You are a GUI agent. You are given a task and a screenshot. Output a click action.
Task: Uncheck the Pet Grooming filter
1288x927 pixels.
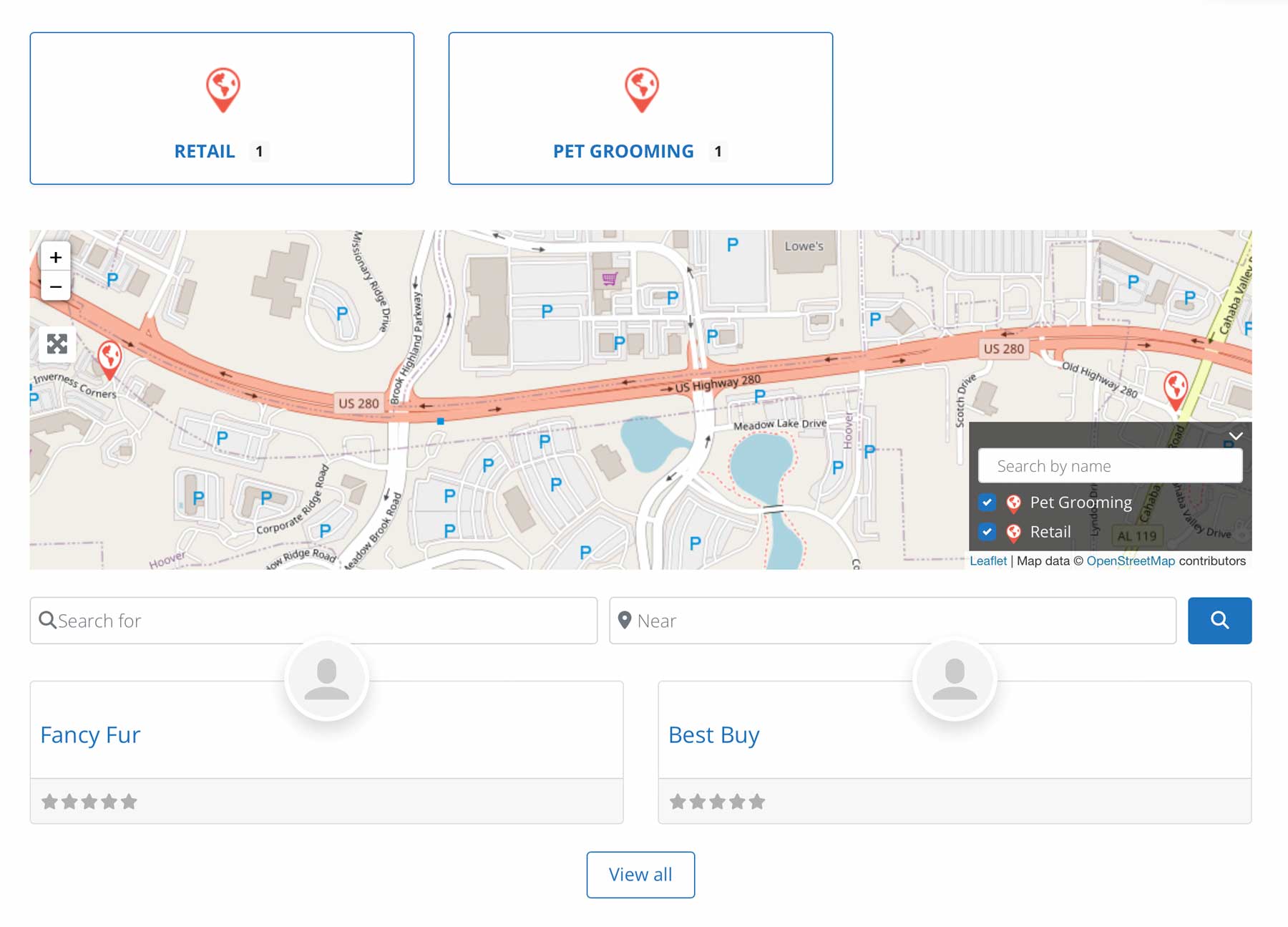pyautogui.click(x=987, y=502)
